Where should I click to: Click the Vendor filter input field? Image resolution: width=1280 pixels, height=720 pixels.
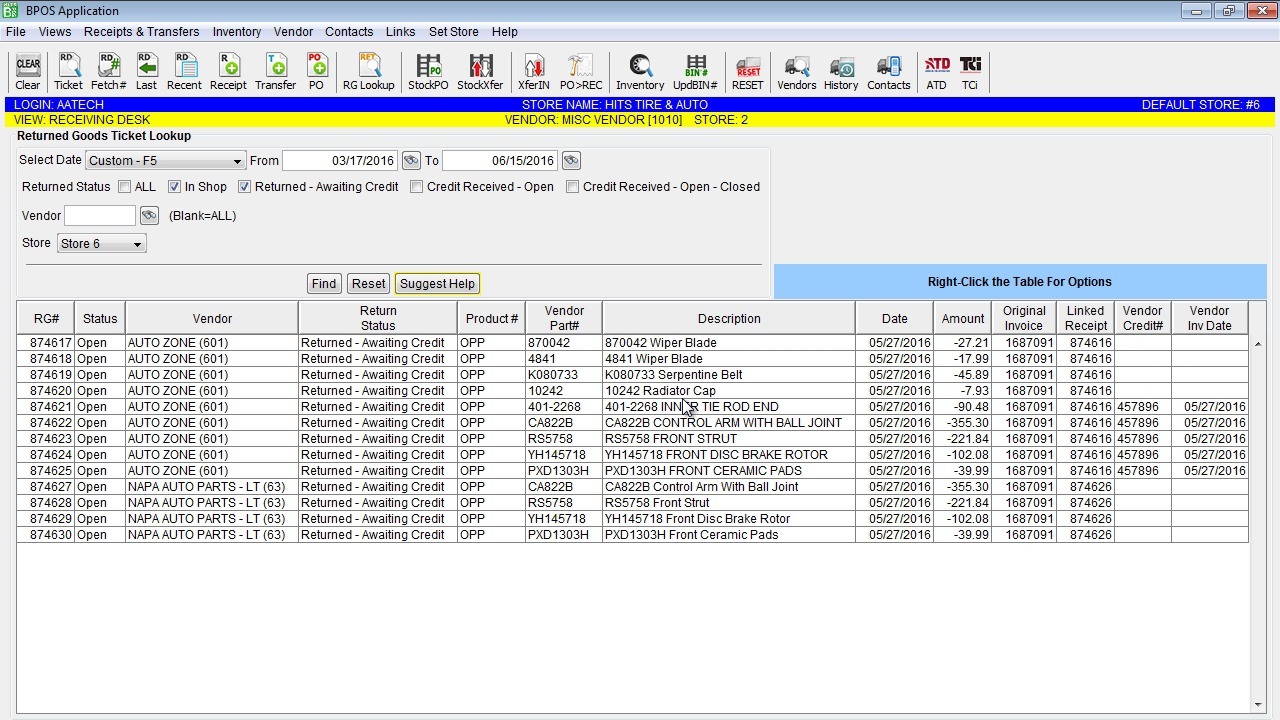point(100,216)
